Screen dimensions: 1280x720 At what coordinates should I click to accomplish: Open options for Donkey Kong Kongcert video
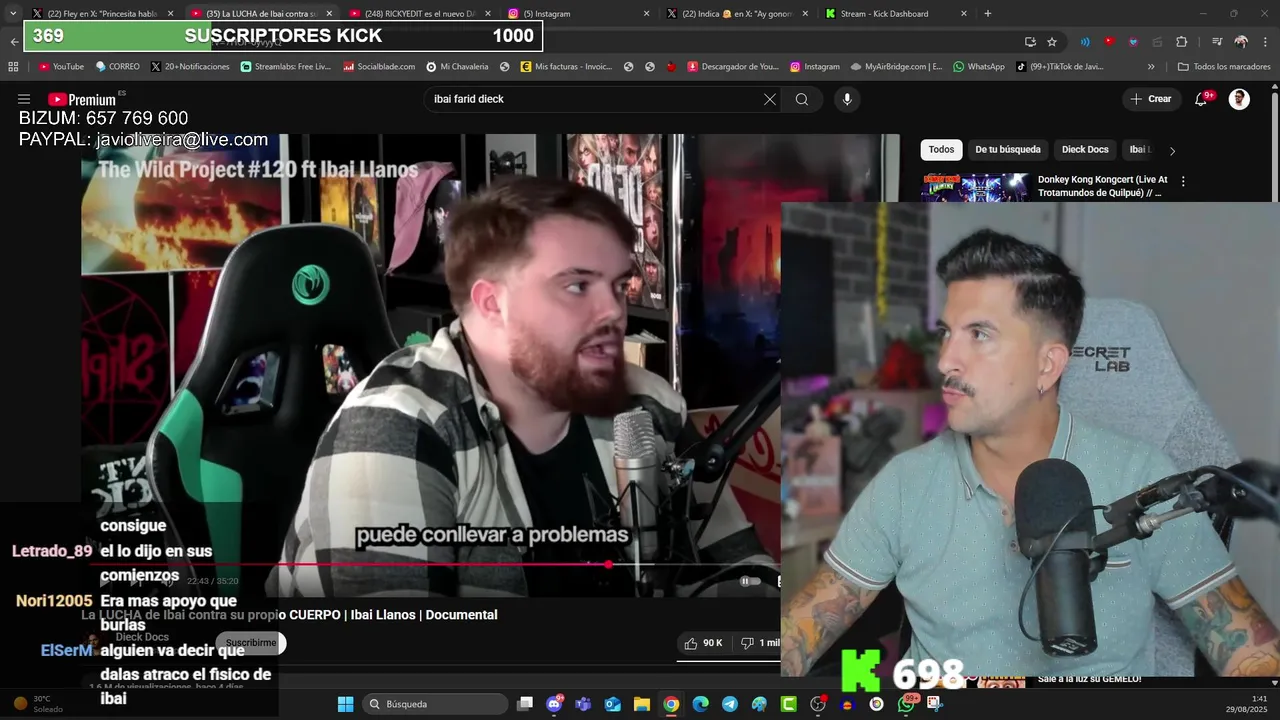pyautogui.click(x=1183, y=181)
